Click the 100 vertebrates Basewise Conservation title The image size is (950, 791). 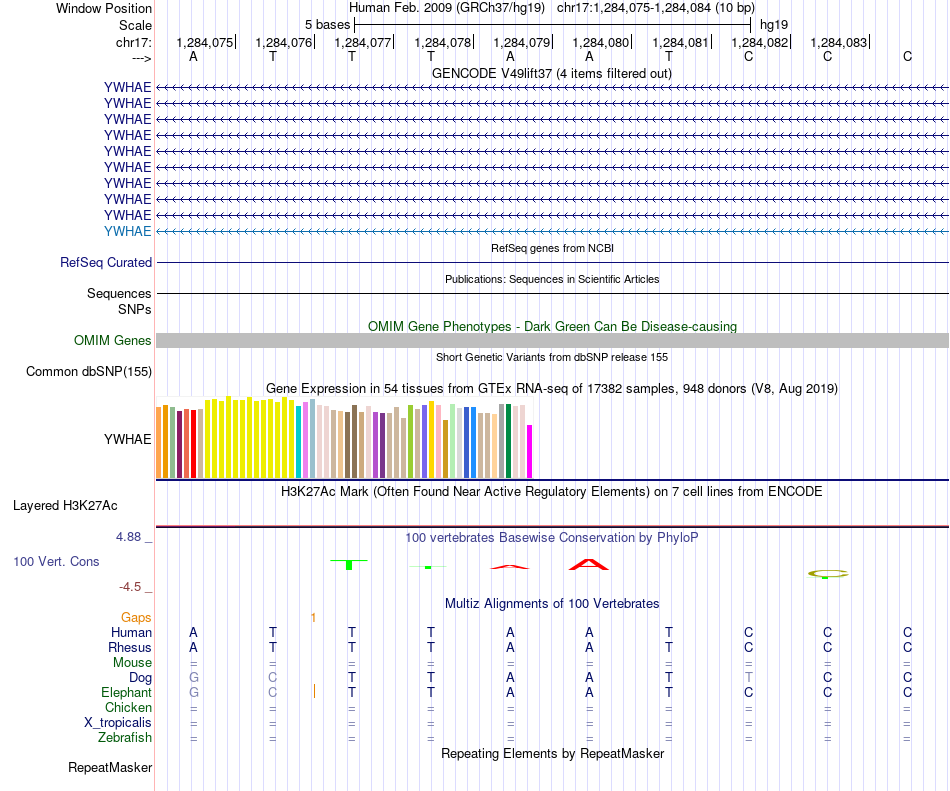point(551,537)
